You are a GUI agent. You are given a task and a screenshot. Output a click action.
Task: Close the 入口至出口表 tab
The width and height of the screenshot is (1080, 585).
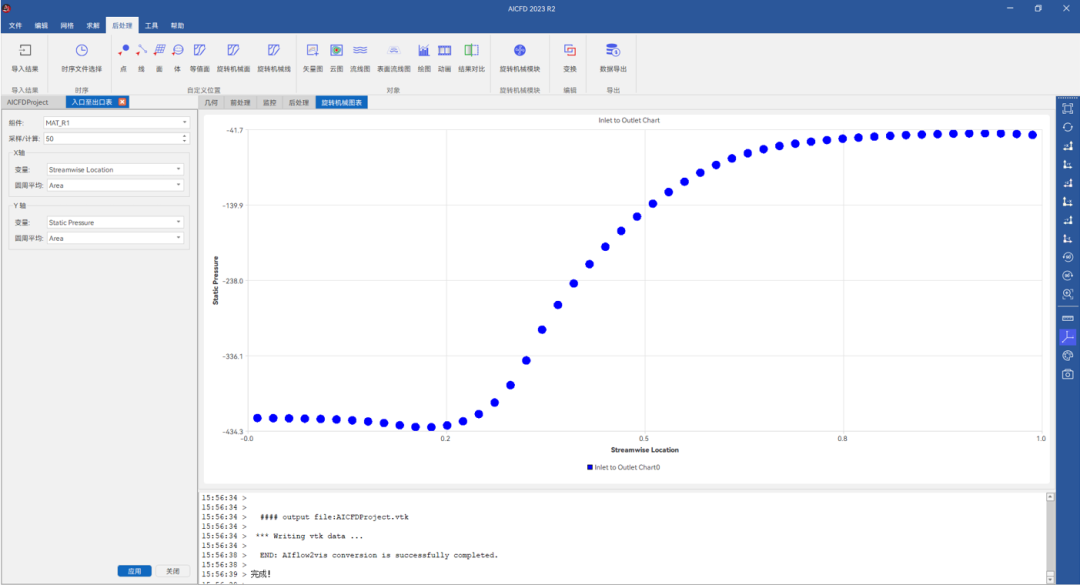pos(123,102)
